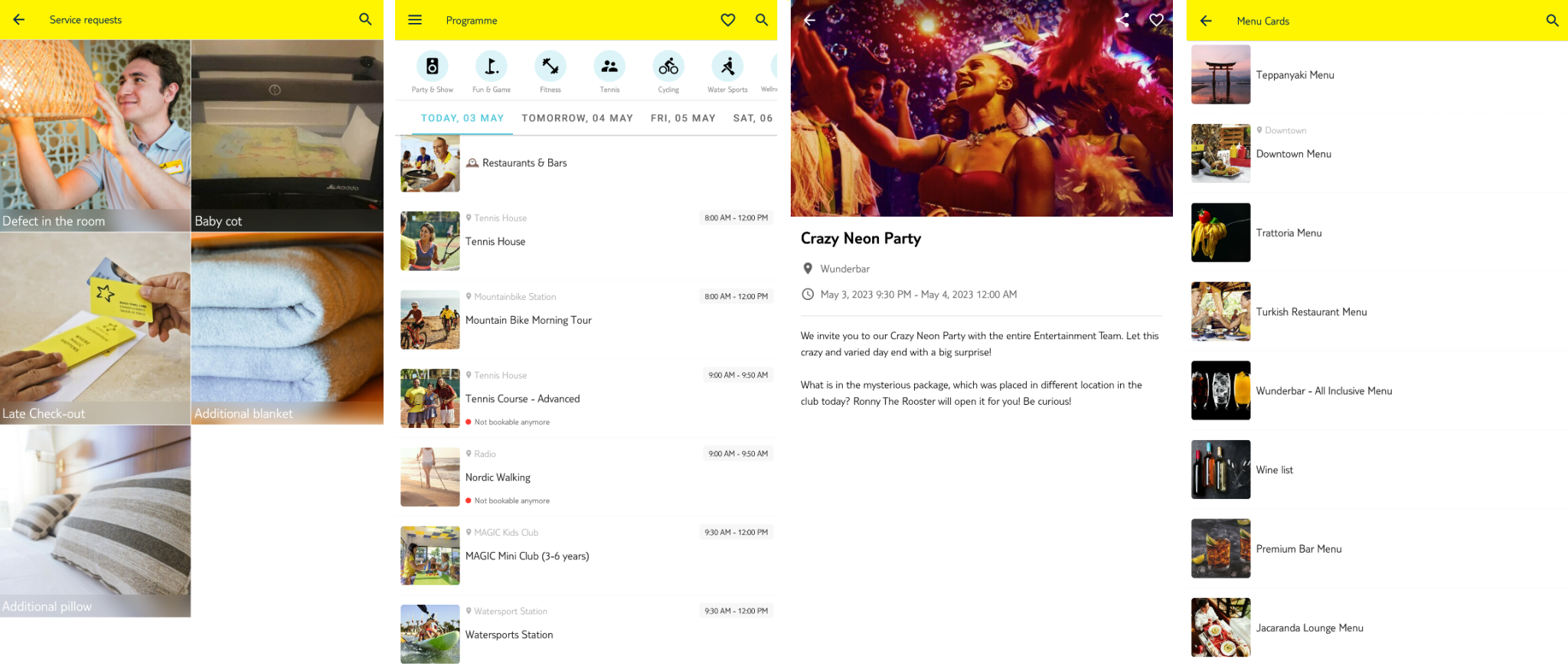This screenshot has height=669, width=1568.
Task: Request a Baby cot tile
Action: coord(287,135)
